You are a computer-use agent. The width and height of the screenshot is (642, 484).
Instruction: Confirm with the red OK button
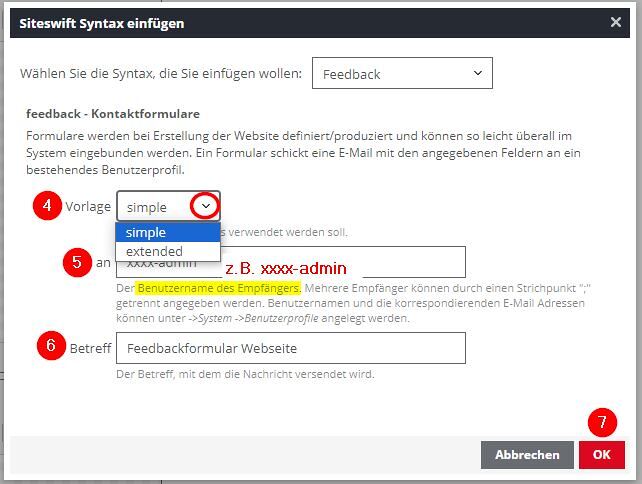click(x=601, y=454)
